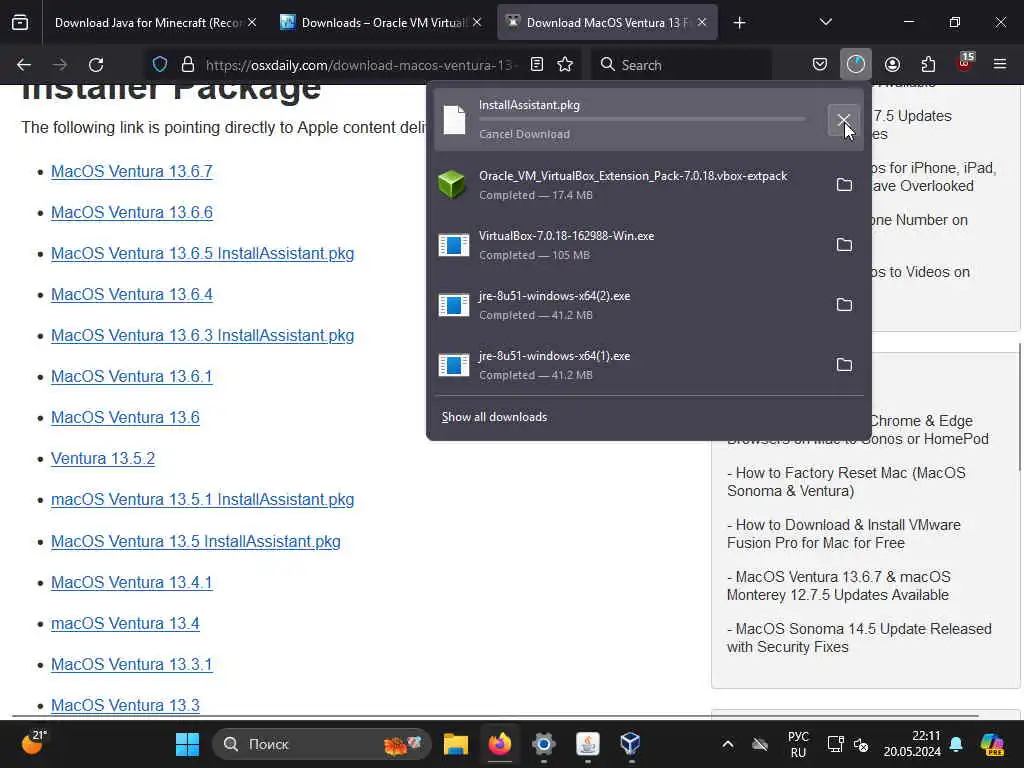Open MacOS Sonoma 14.5 Update Released article
This screenshot has width=1024, height=768.
pos(859,638)
